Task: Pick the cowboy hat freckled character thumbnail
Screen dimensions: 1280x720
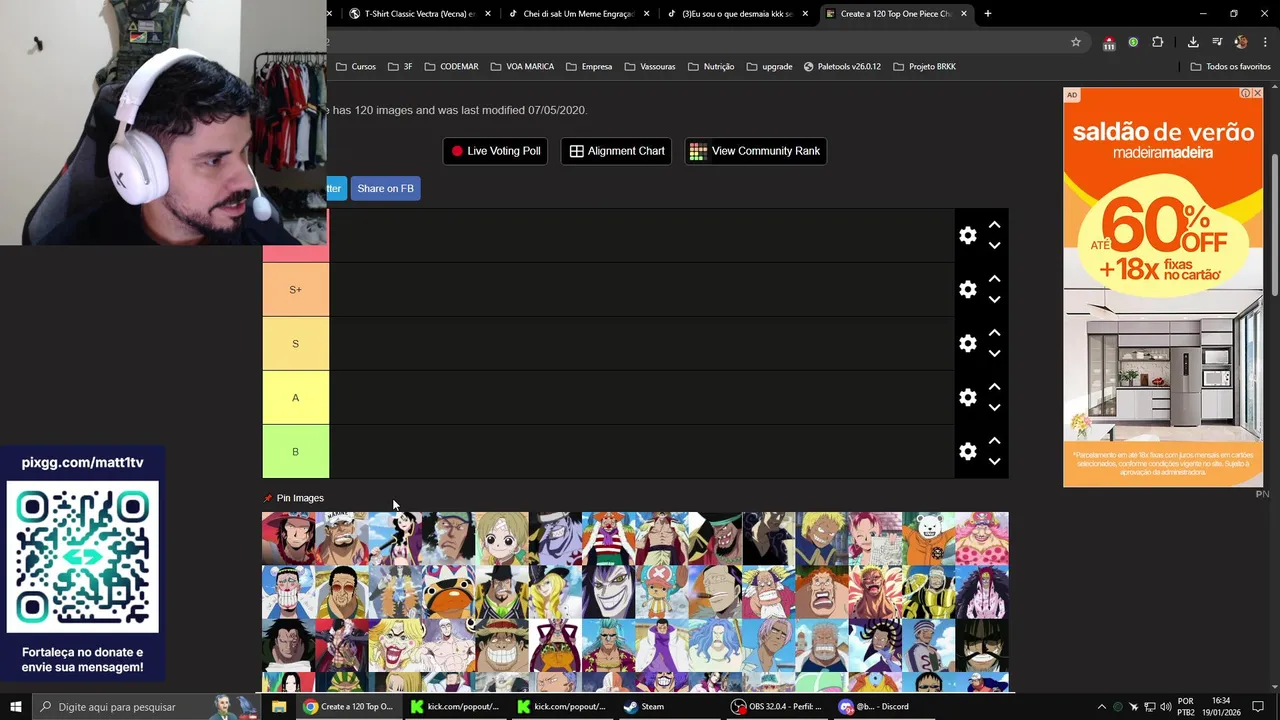Action: click(288, 538)
